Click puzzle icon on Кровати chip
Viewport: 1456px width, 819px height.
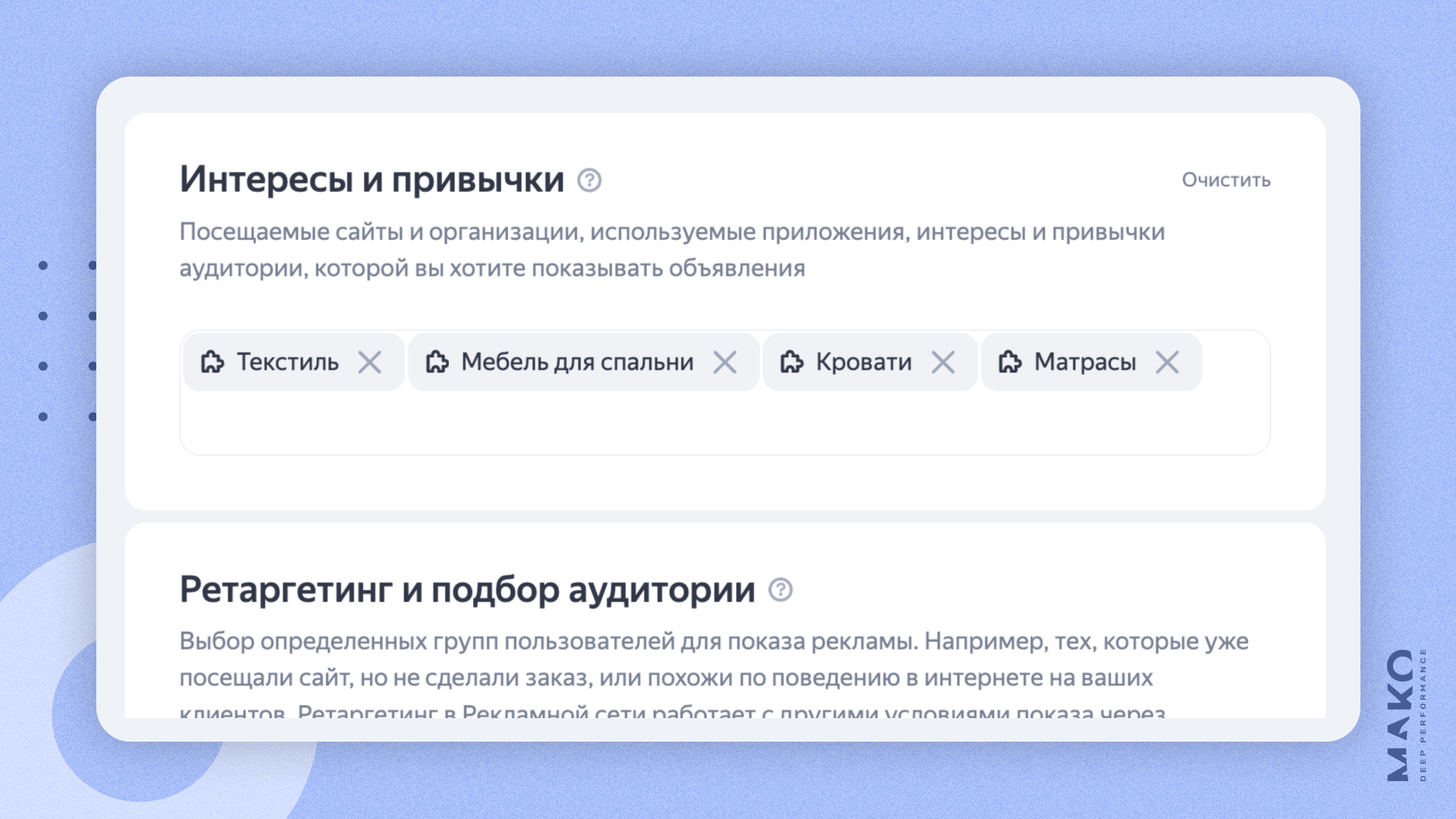point(792,362)
